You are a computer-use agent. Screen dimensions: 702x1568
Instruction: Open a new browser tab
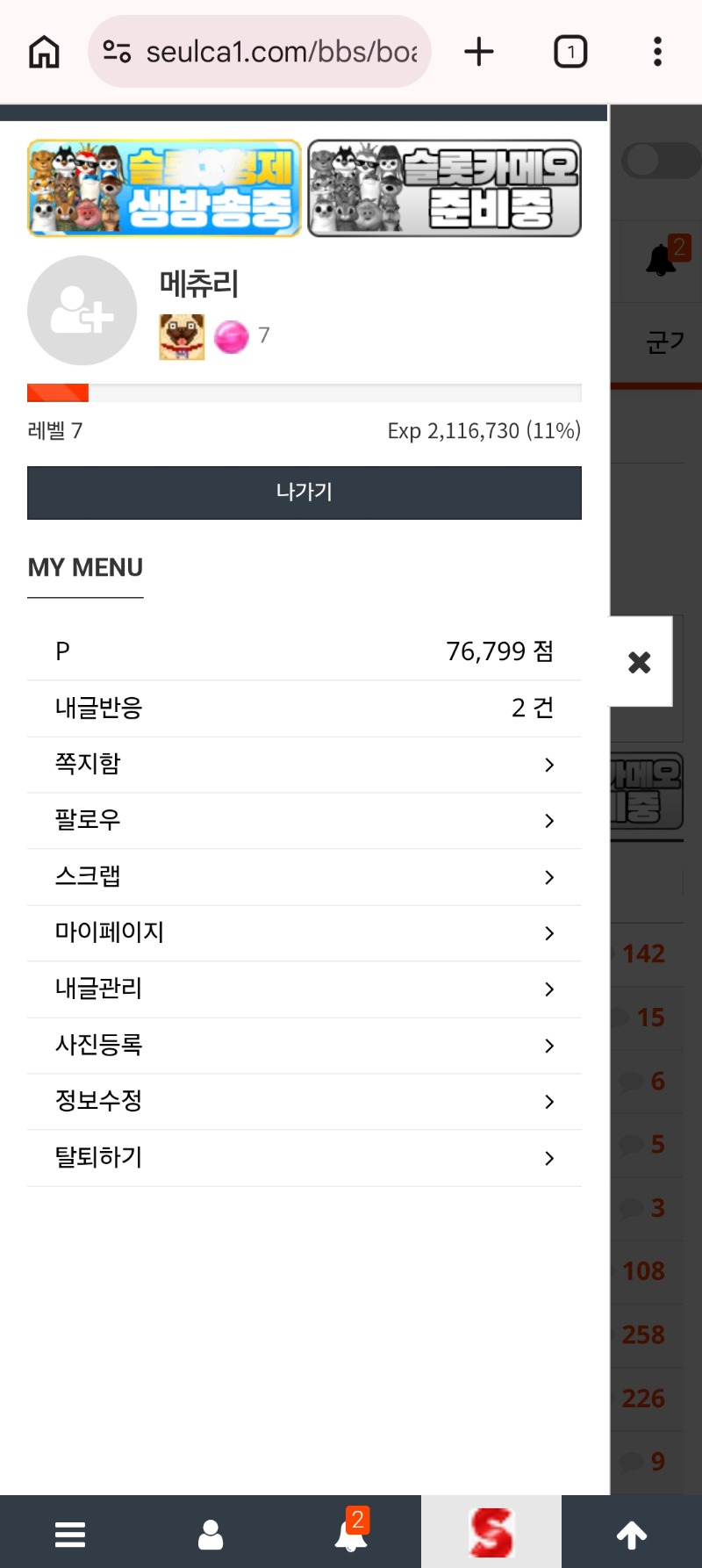tap(479, 52)
